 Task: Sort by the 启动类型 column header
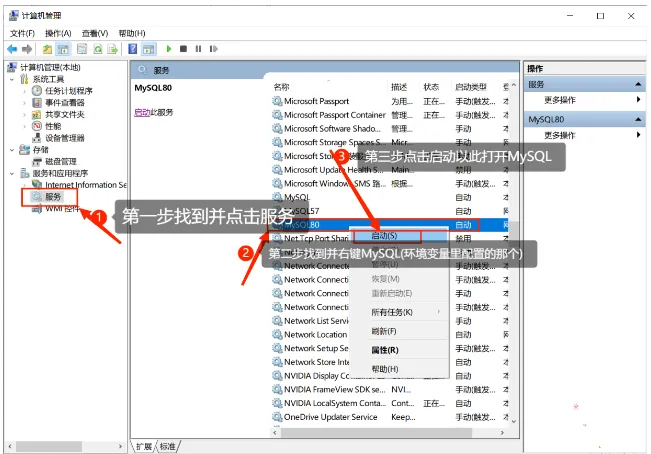click(x=471, y=87)
